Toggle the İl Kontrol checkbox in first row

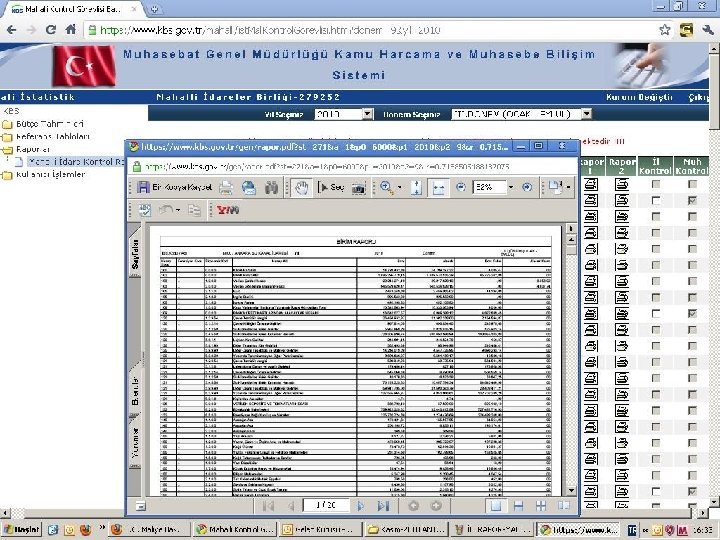(656, 184)
